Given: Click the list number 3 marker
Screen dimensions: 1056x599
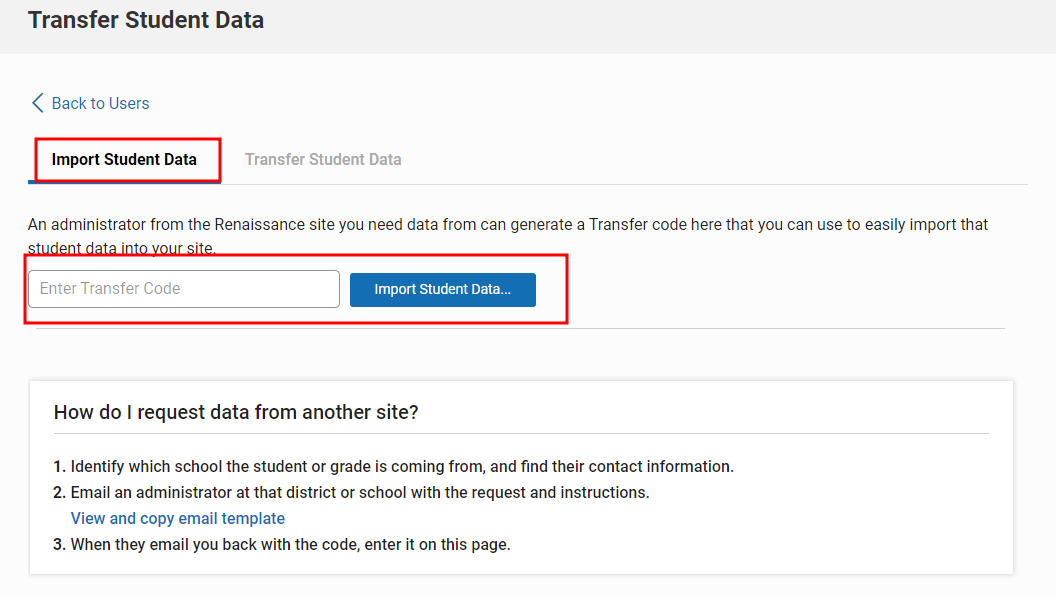Looking at the screenshot, I should 59,544.
